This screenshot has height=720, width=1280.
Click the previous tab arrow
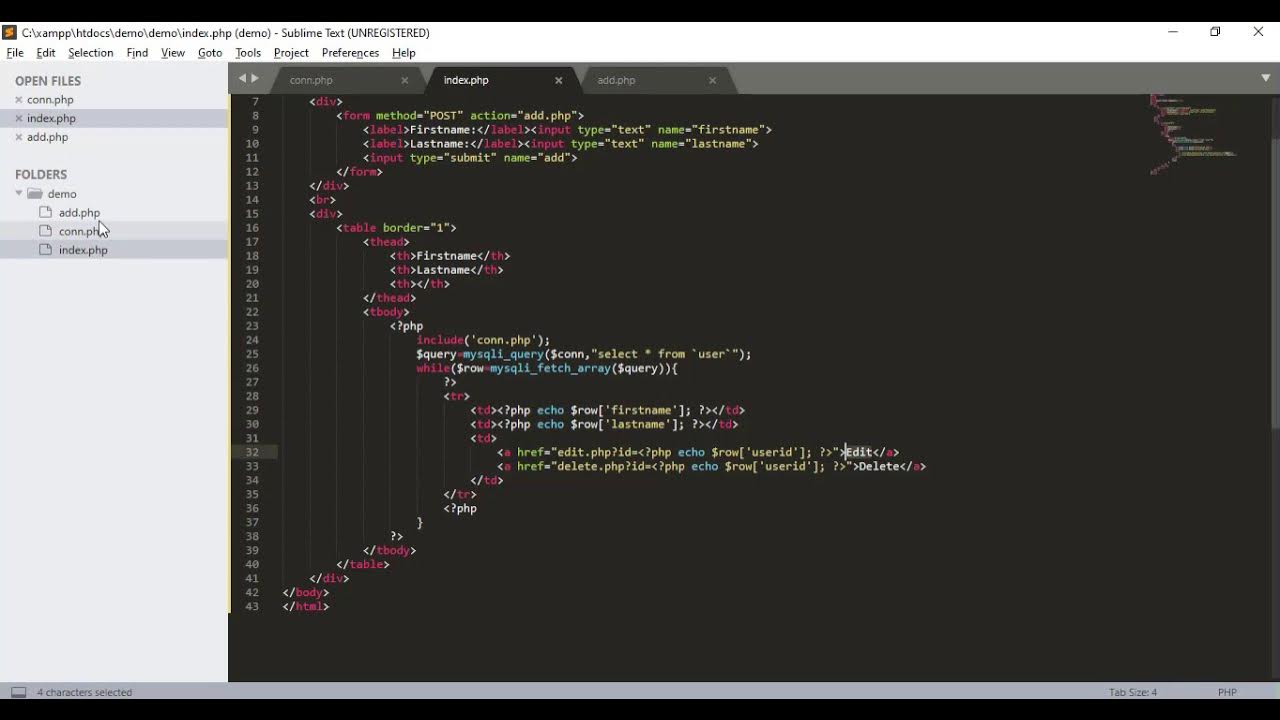(241, 78)
